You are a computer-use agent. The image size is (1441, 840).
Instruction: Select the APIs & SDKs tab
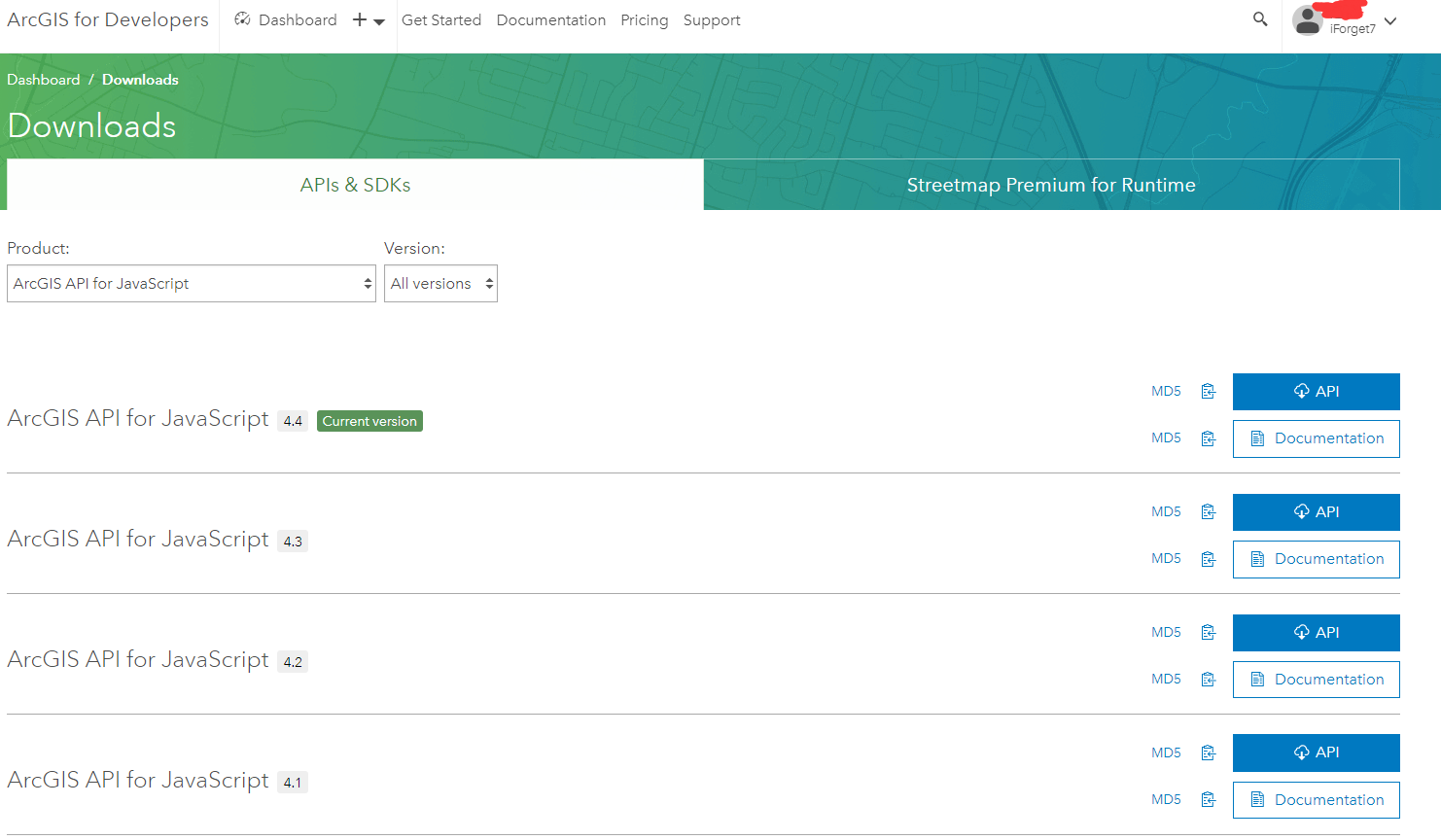(x=355, y=185)
